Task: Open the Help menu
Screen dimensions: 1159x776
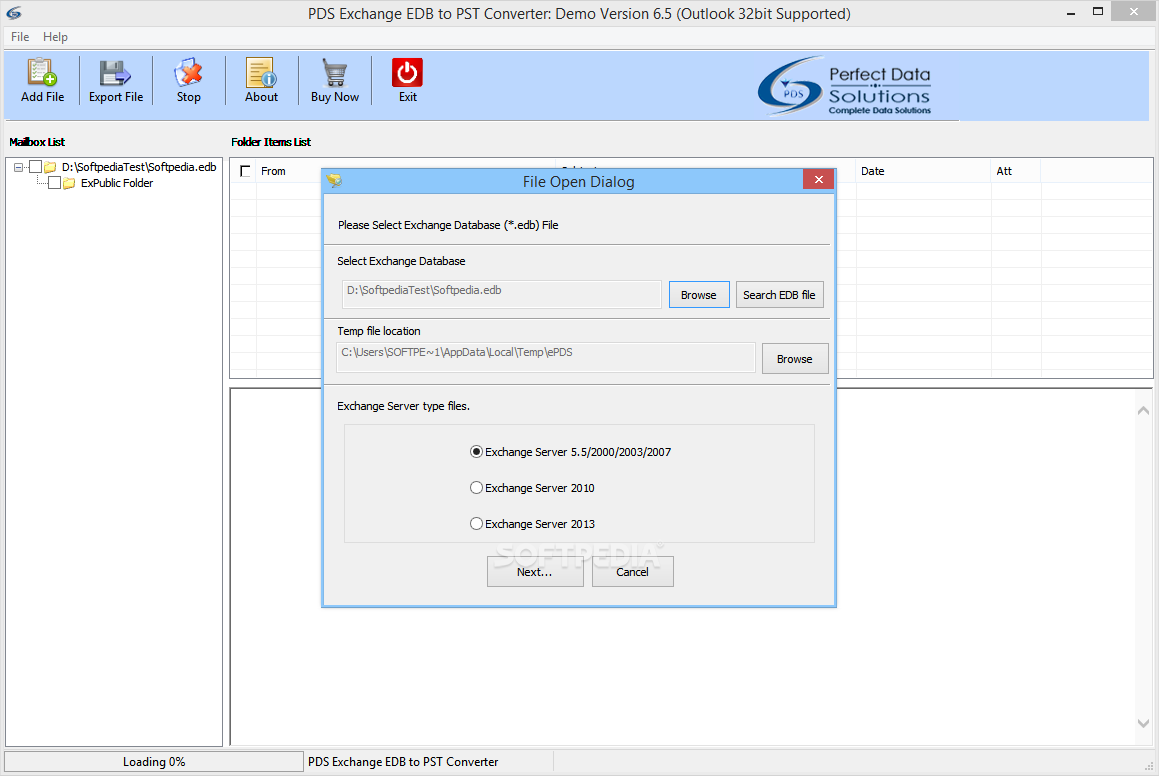Action: 55,37
